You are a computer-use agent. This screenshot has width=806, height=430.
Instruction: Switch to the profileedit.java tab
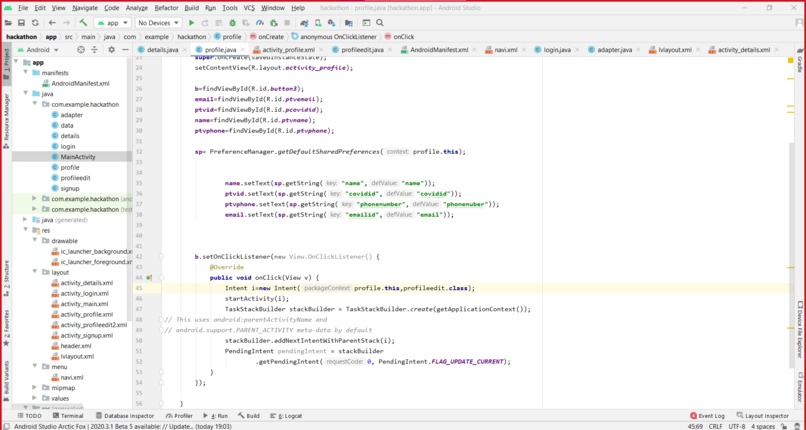362,50
